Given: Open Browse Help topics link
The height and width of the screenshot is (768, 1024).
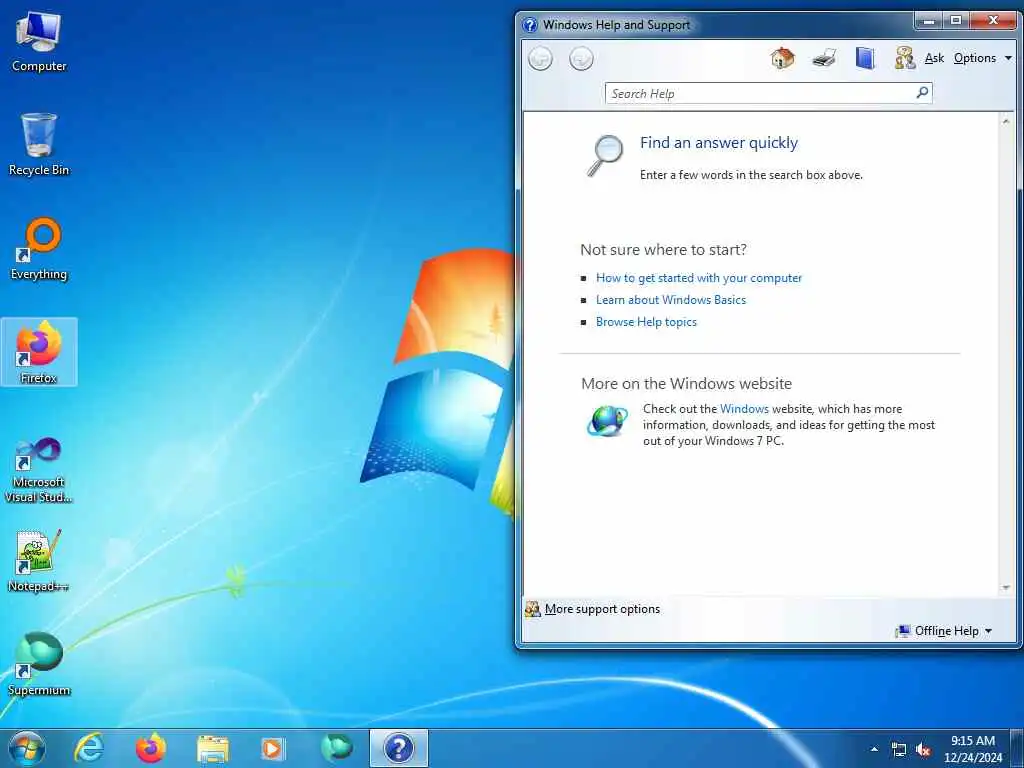Looking at the screenshot, I should [x=646, y=322].
